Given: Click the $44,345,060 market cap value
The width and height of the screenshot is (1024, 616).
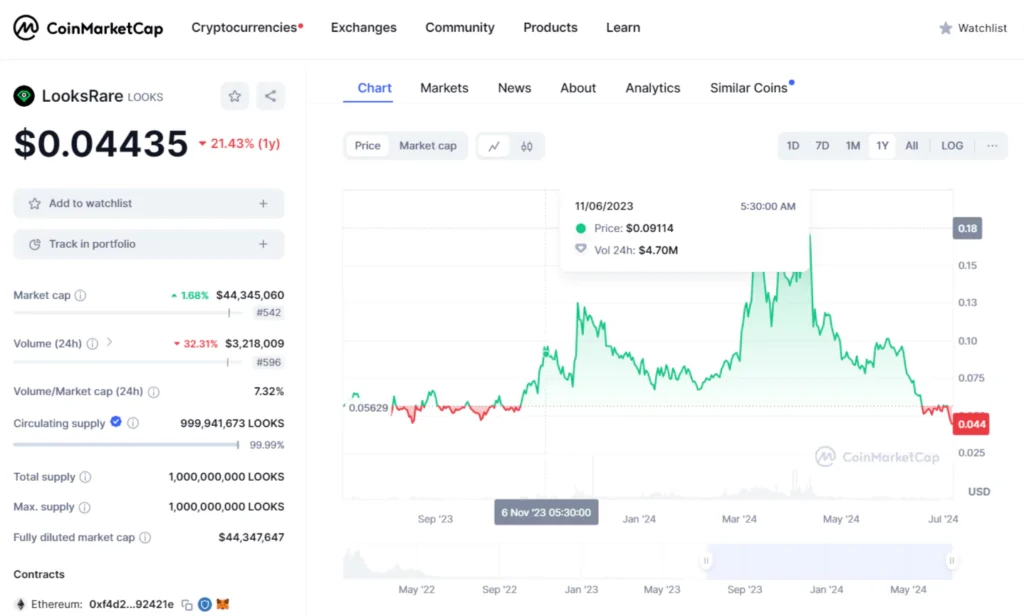Looking at the screenshot, I should point(250,295).
